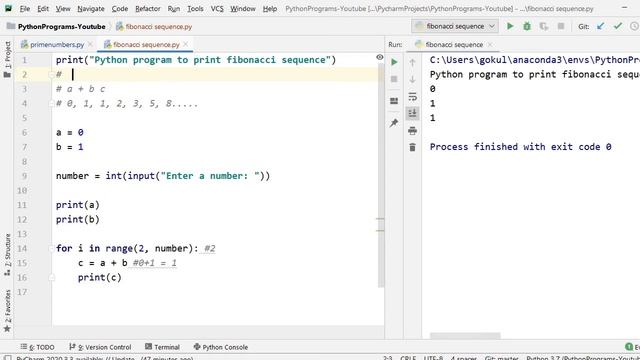Open the Navigate menu
Viewport: 640px width, 360px height.
[91, 9]
